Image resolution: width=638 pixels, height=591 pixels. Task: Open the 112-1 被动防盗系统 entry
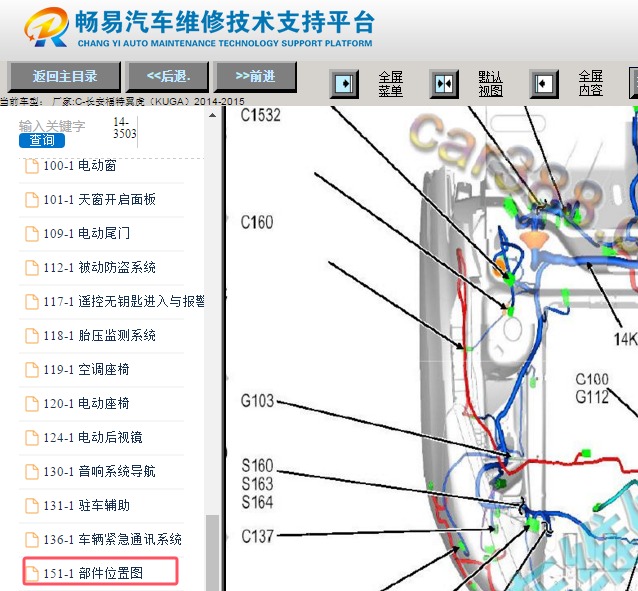[x=101, y=267]
